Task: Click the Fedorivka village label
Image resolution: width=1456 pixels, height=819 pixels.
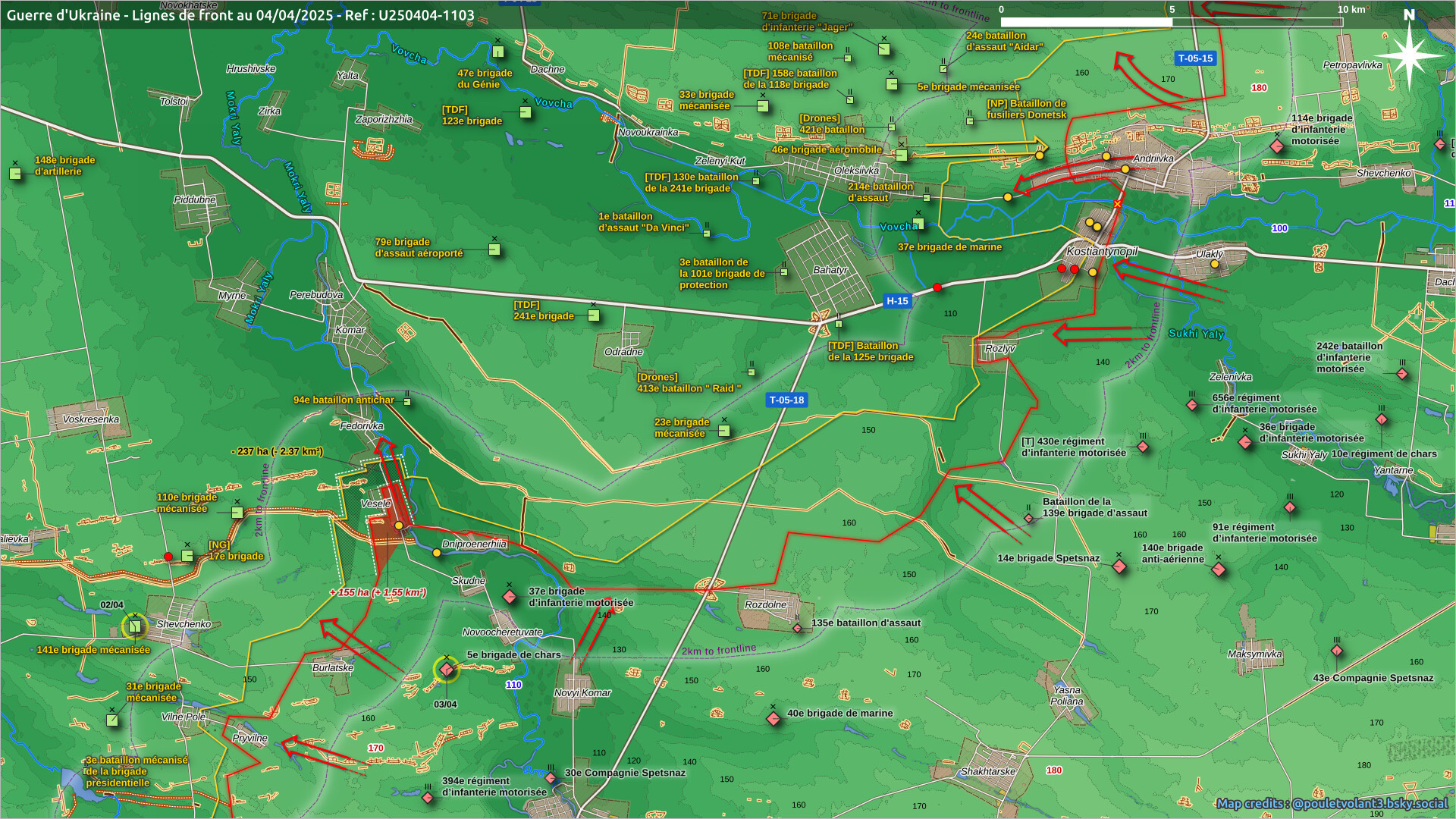Action: (362, 426)
